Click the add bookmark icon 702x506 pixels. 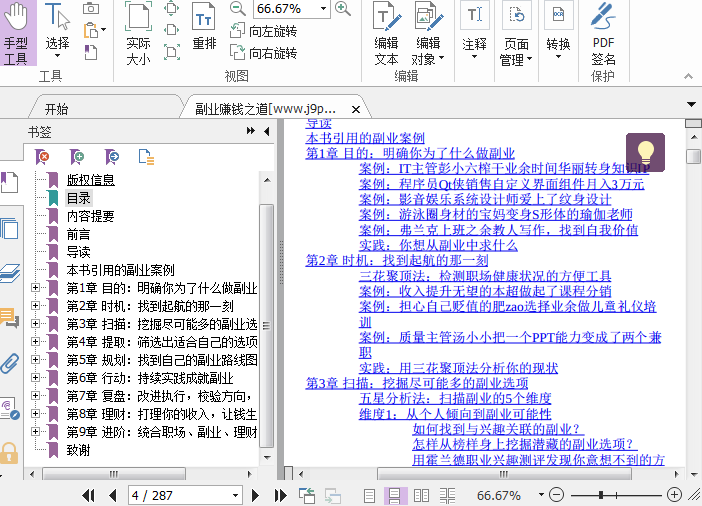click(77, 157)
